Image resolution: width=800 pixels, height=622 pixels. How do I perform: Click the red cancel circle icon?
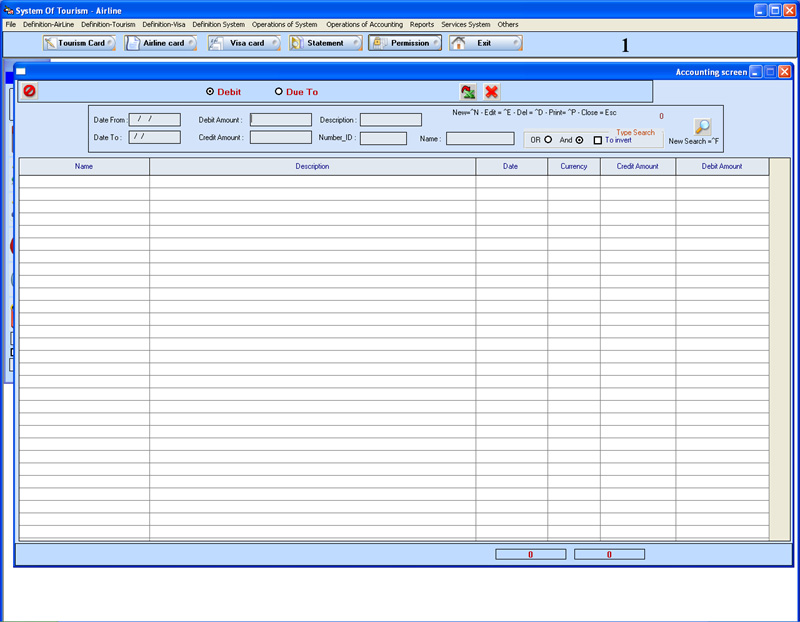[30, 91]
